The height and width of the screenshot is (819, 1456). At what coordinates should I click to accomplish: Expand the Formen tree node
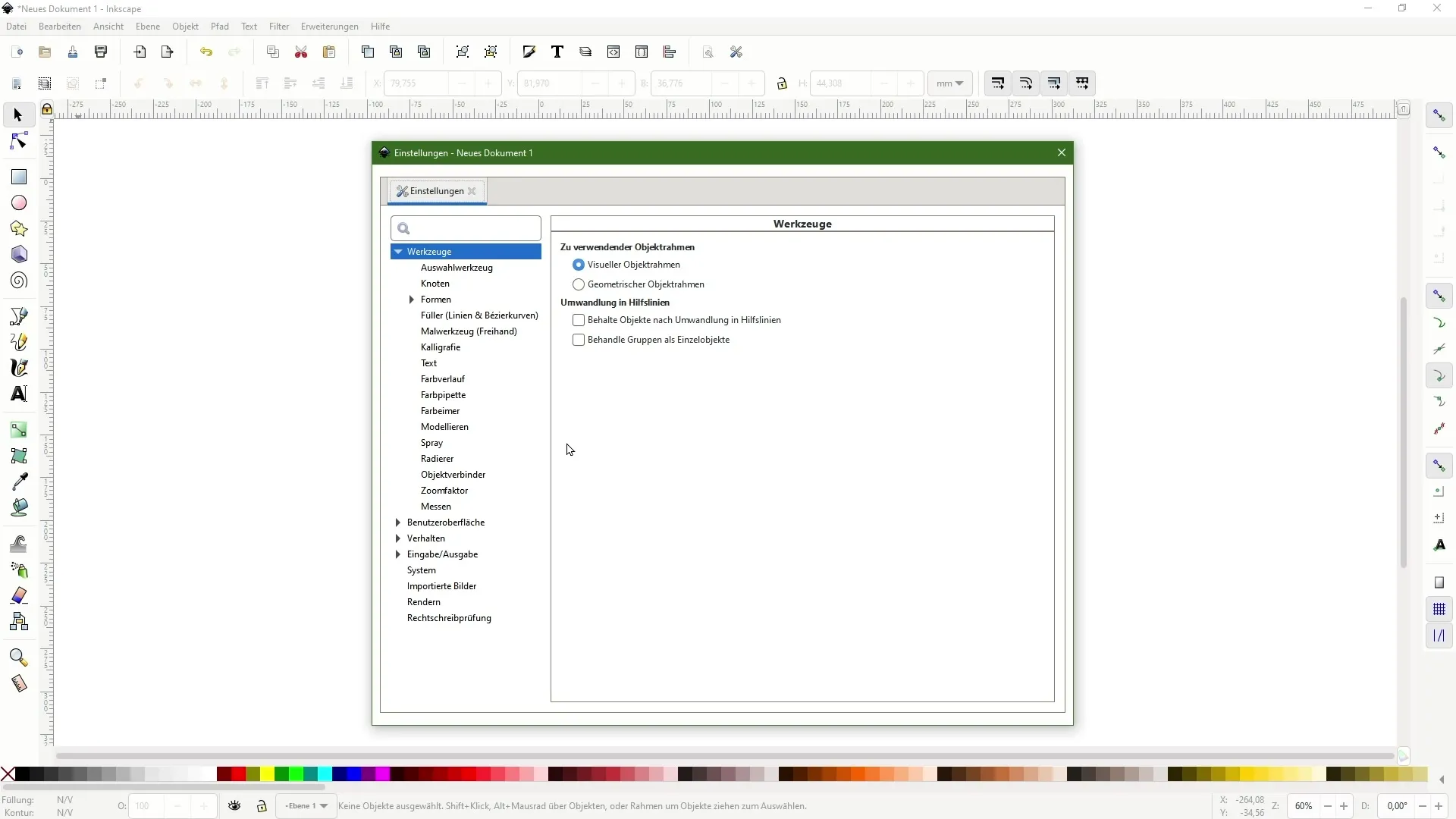[x=412, y=300]
